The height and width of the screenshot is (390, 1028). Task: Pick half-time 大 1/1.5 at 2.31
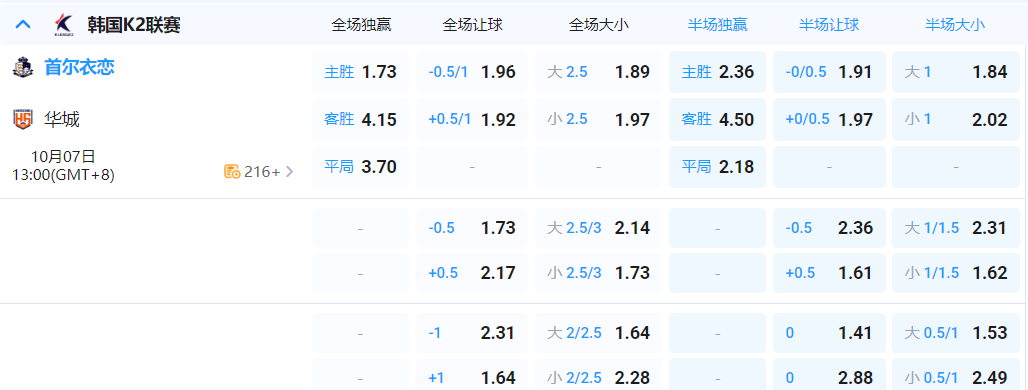click(x=955, y=228)
